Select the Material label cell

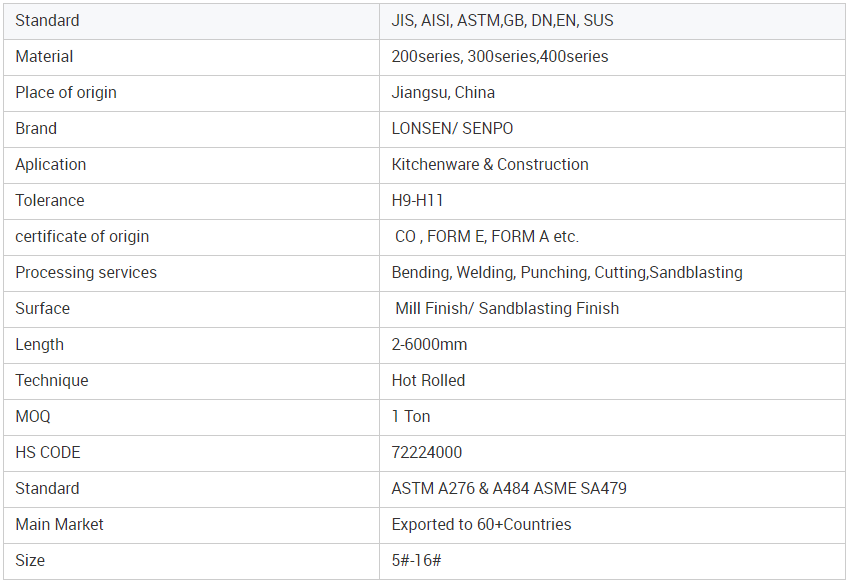44,57
